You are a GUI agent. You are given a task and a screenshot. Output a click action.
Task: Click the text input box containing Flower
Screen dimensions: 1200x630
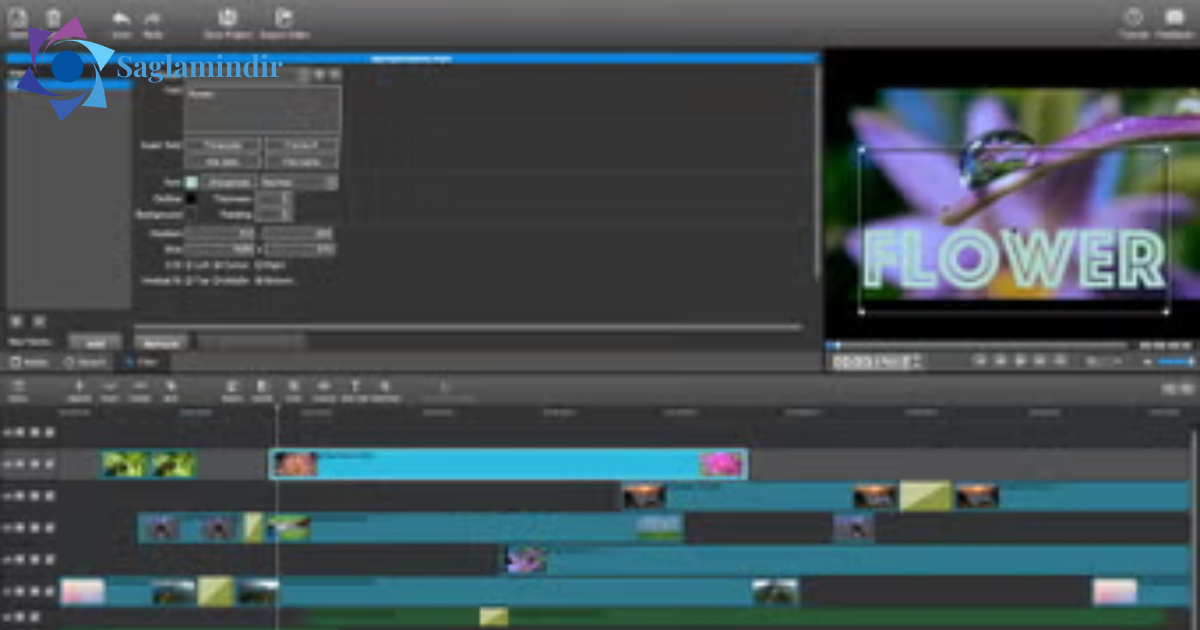262,109
